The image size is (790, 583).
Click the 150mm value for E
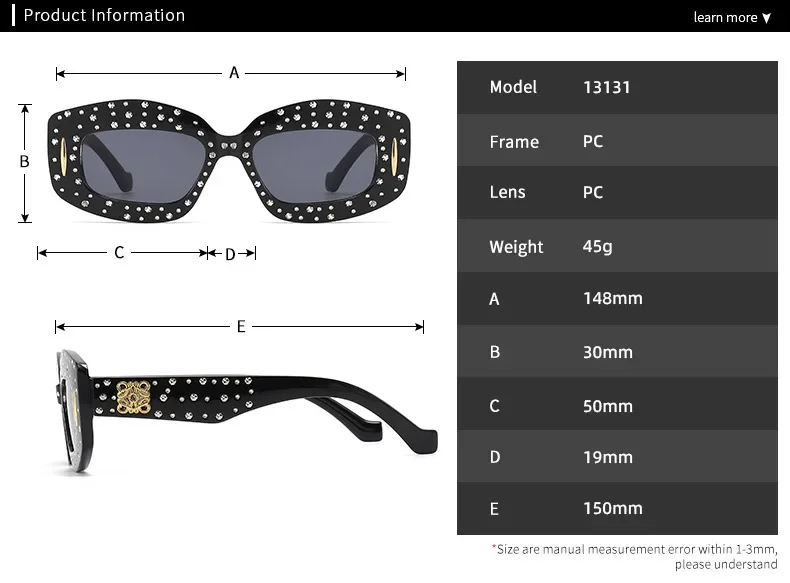click(613, 508)
